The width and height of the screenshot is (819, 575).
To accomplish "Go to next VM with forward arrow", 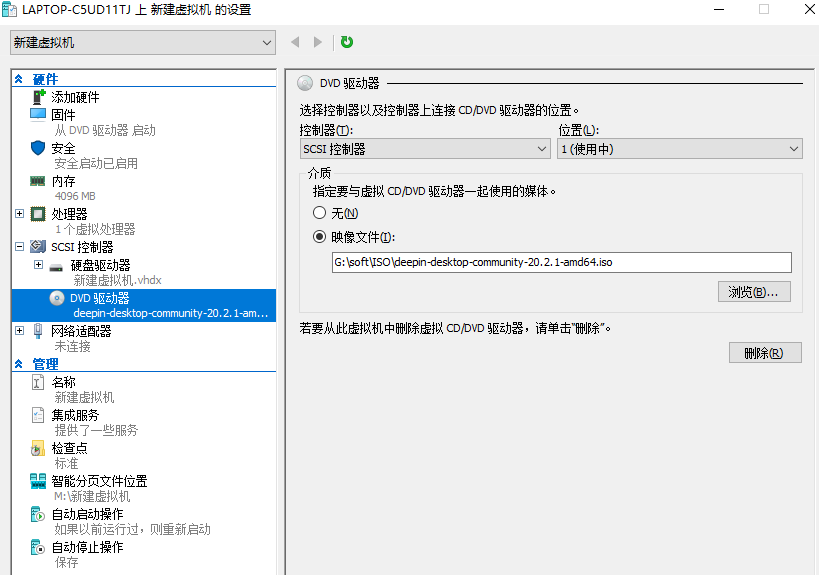I will (317, 42).
